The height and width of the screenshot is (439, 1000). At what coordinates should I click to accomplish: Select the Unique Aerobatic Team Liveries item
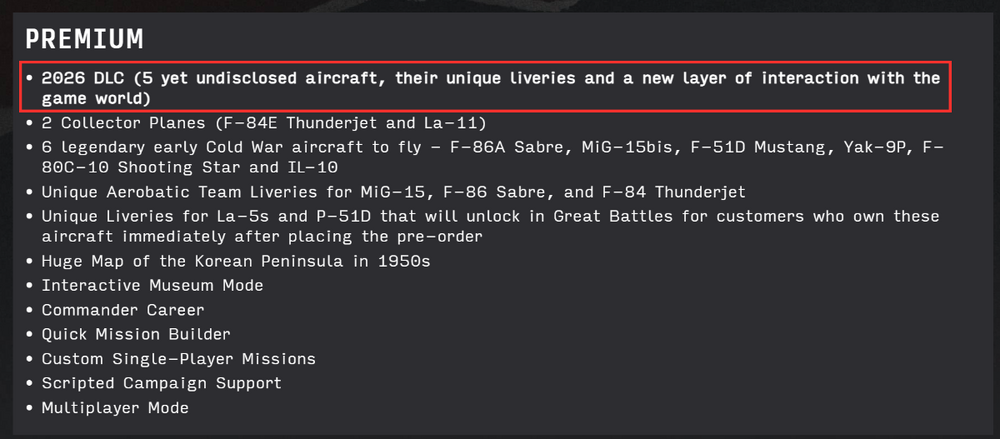tap(393, 191)
